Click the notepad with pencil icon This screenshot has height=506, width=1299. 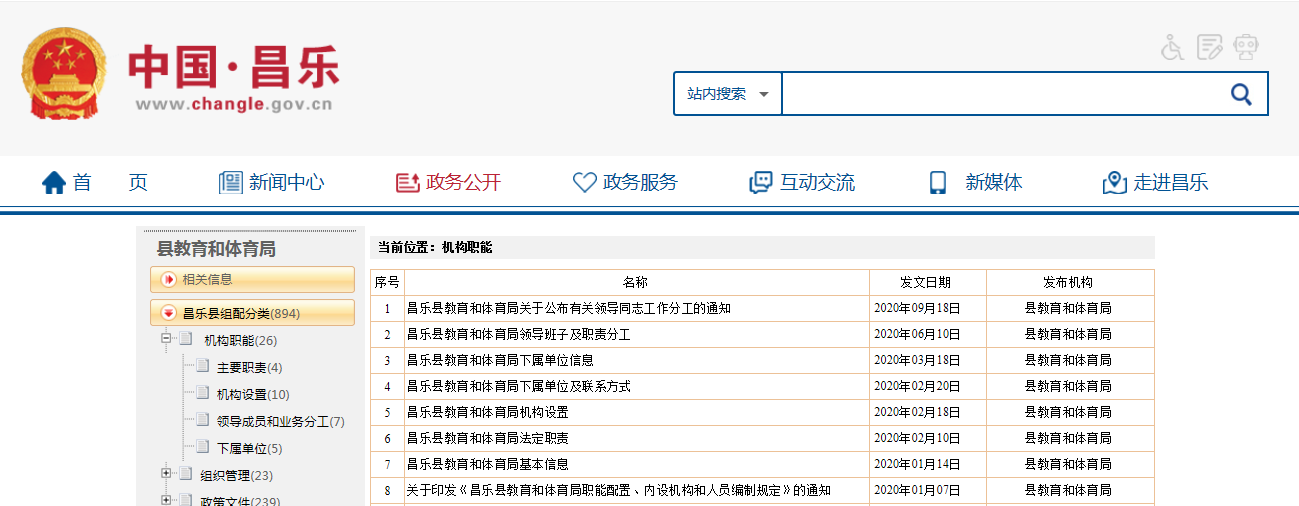(1210, 47)
